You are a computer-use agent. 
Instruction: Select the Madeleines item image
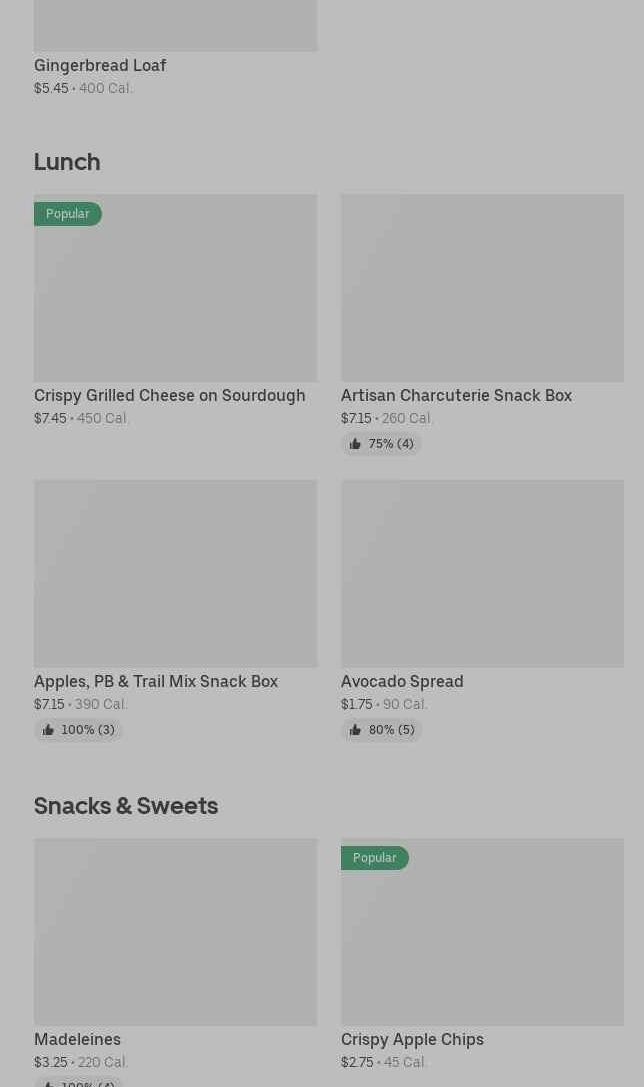[x=175, y=932]
